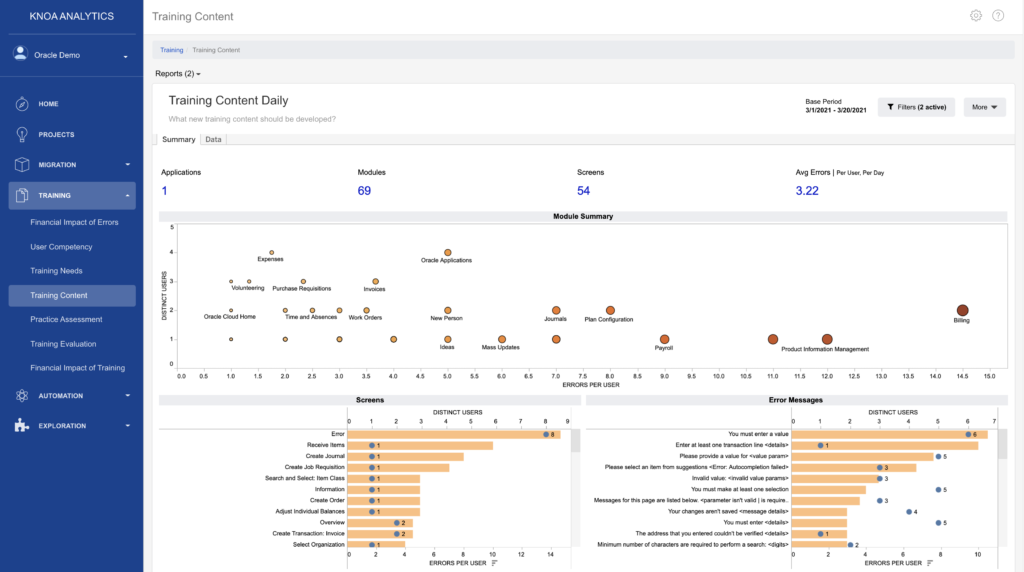Click the sort icon beside Screens Errors Per User
This screenshot has height=572, width=1024.
494,563
